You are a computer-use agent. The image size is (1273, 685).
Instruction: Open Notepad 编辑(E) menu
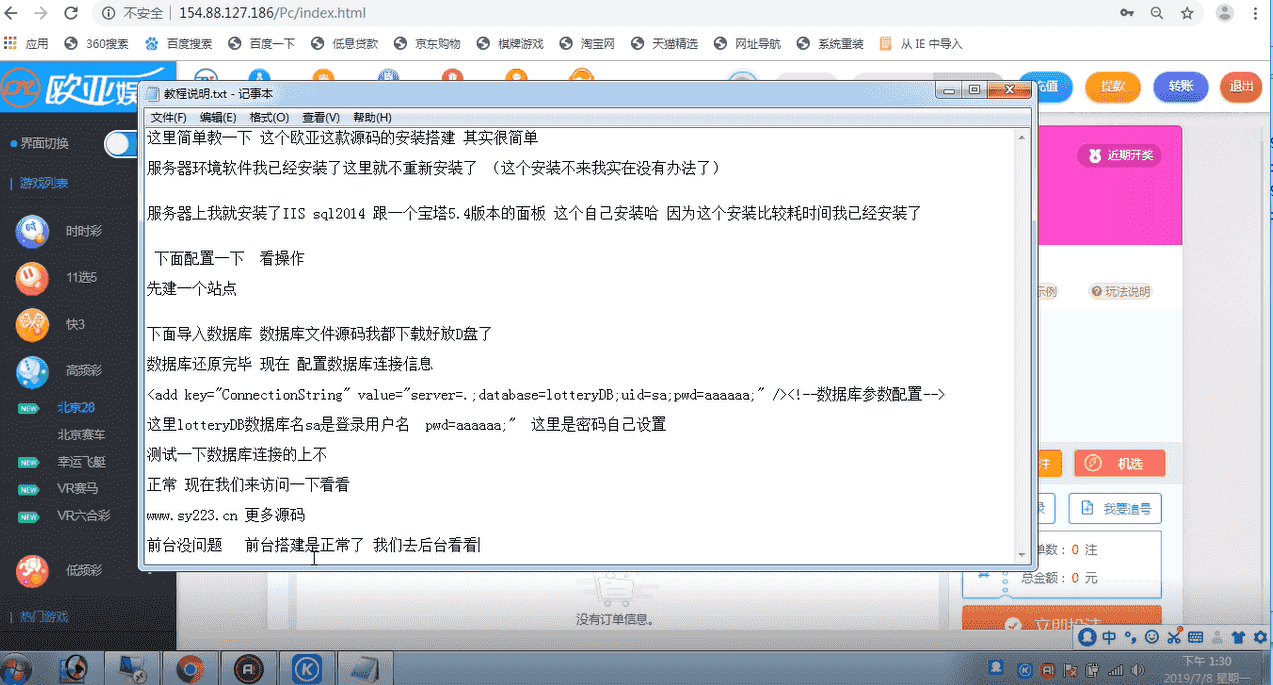tap(218, 117)
